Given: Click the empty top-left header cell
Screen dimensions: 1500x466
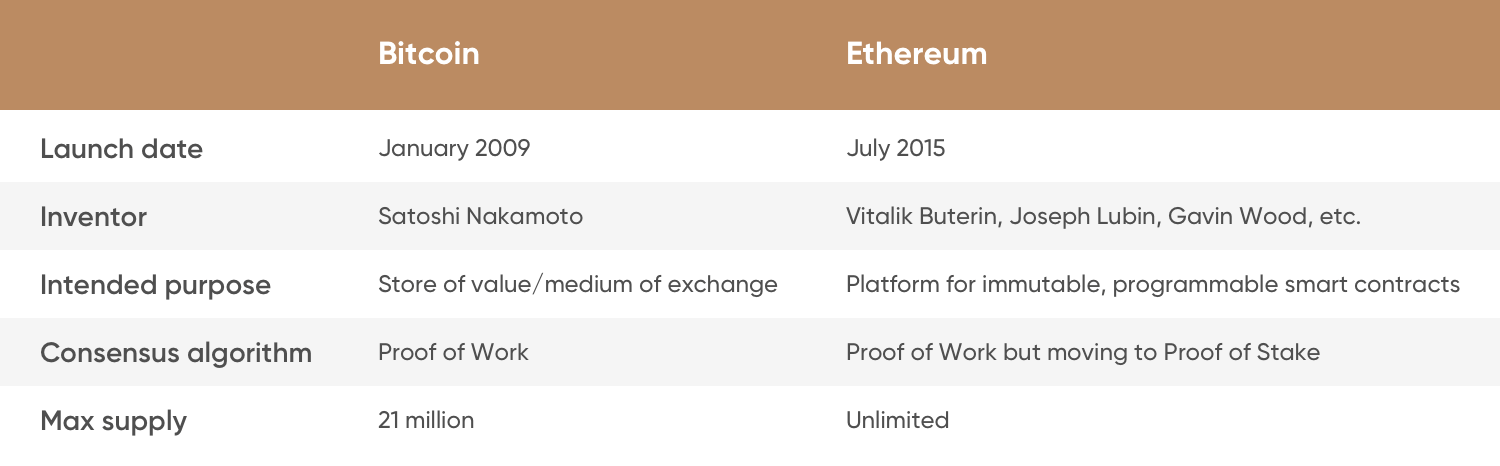Looking at the screenshot, I should click(170, 54).
